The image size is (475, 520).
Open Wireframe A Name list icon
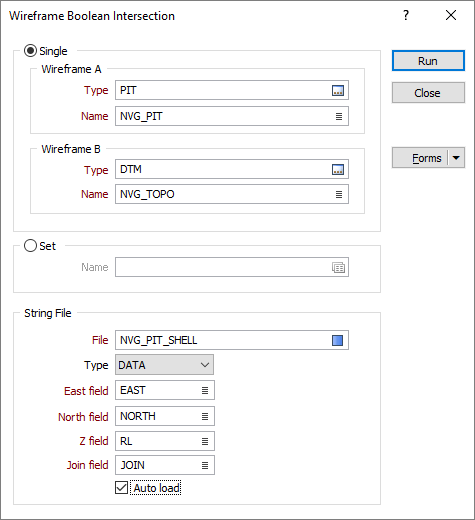click(339, 116)
